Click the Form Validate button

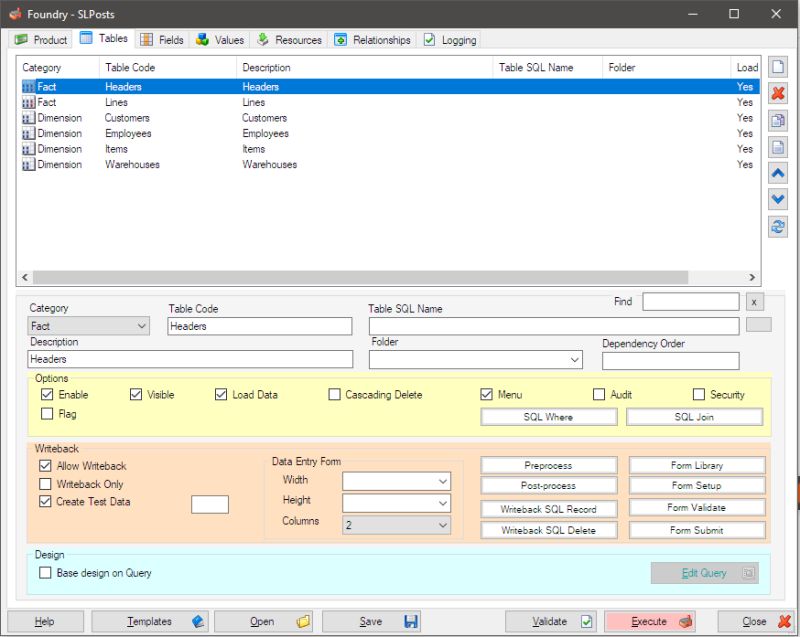[696, 507]
